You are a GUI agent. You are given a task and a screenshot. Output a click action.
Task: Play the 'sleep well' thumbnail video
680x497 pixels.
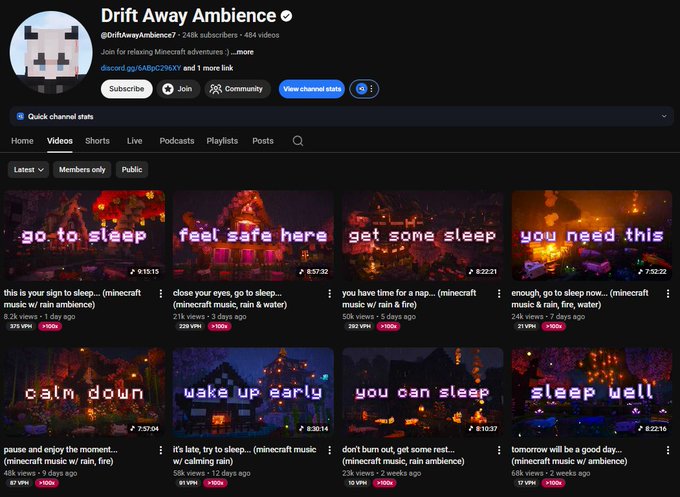[x=592, y=392]
